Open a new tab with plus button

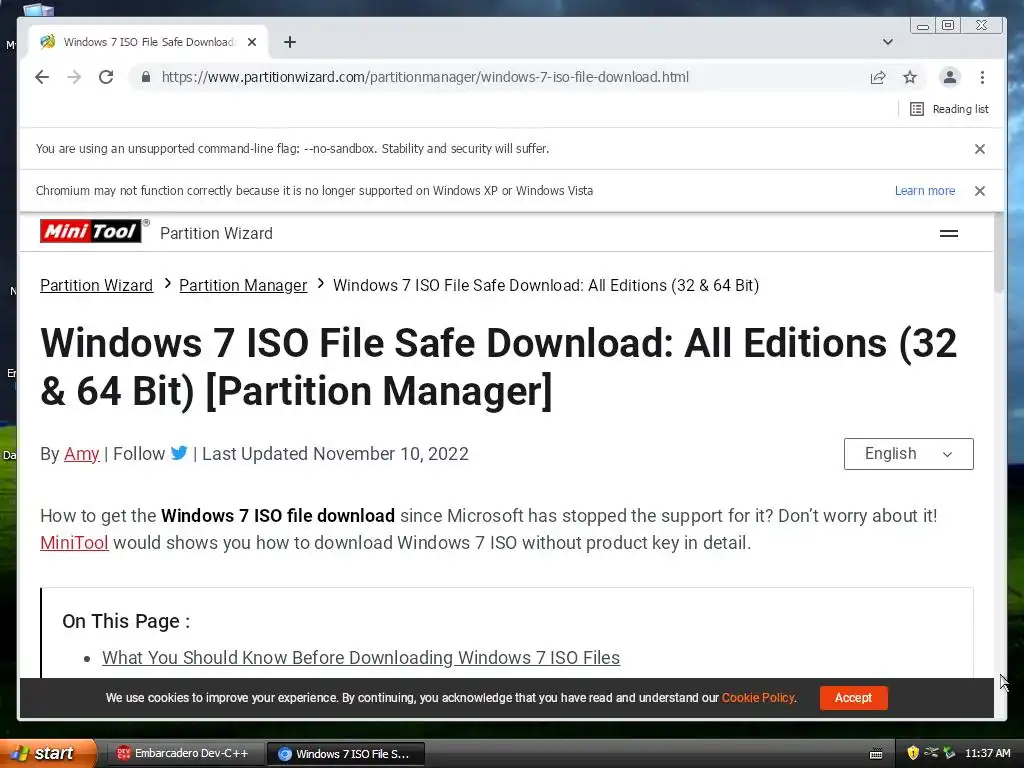click(290, 42)
